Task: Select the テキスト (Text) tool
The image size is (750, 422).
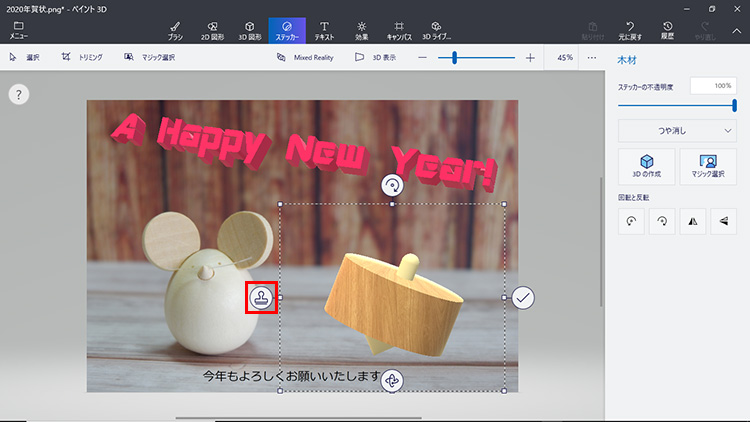Action: (324, 29)
